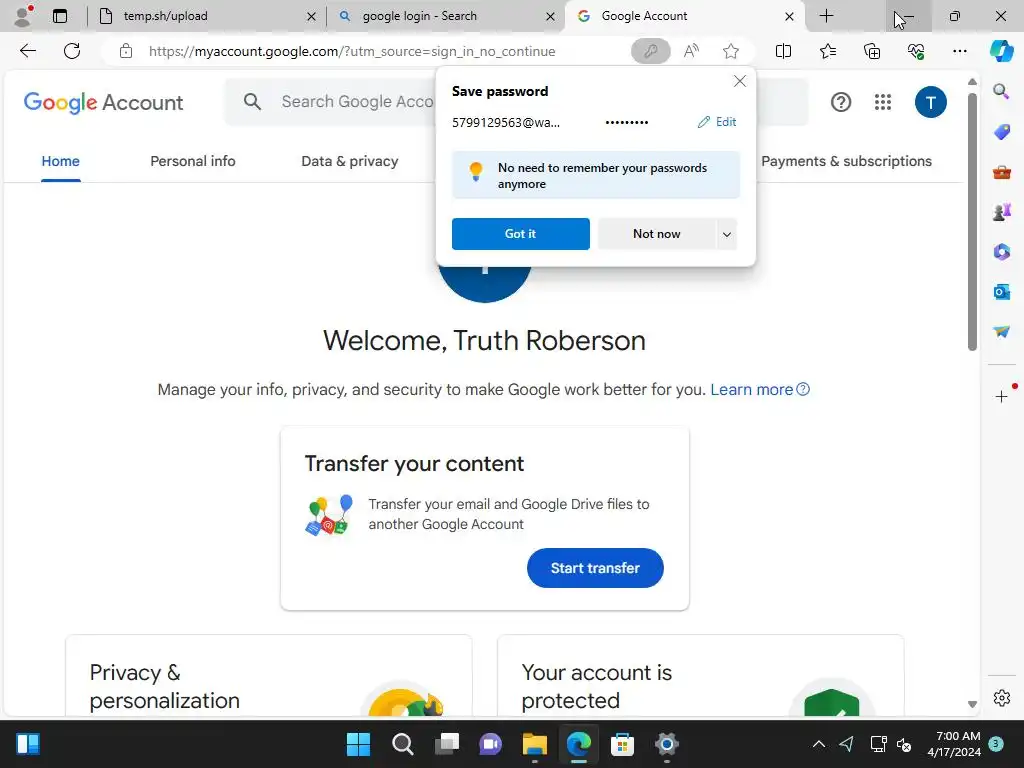Open the Widgets panel on taskbar
This screenshot has width=1024, height=768.
point(27,744)
